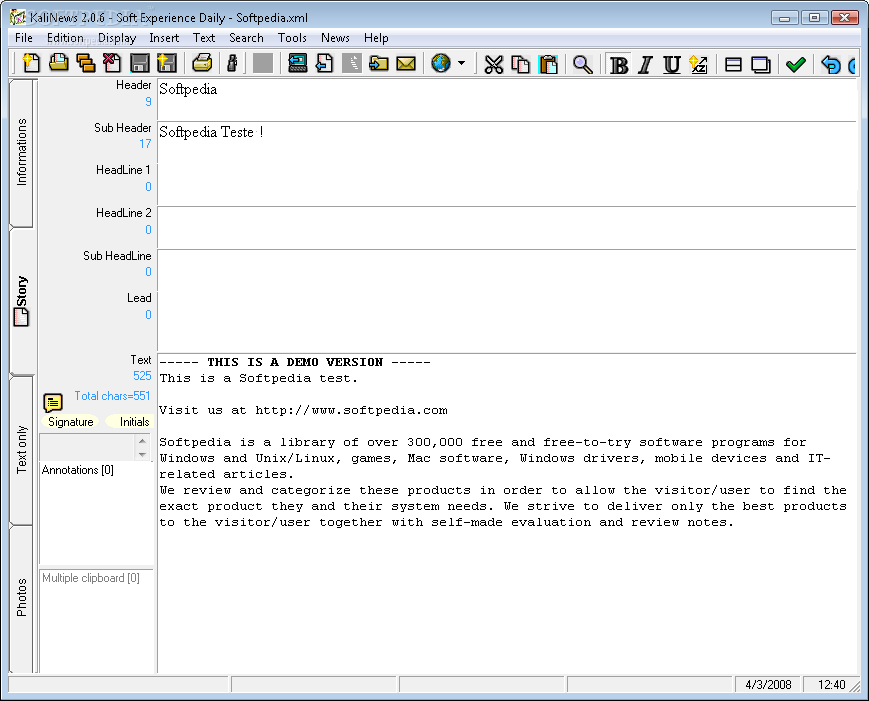Screen dimensions: 869x701
Task: Click the cascading windows icon
Action: pyautogui.click(x=761, y=64)
